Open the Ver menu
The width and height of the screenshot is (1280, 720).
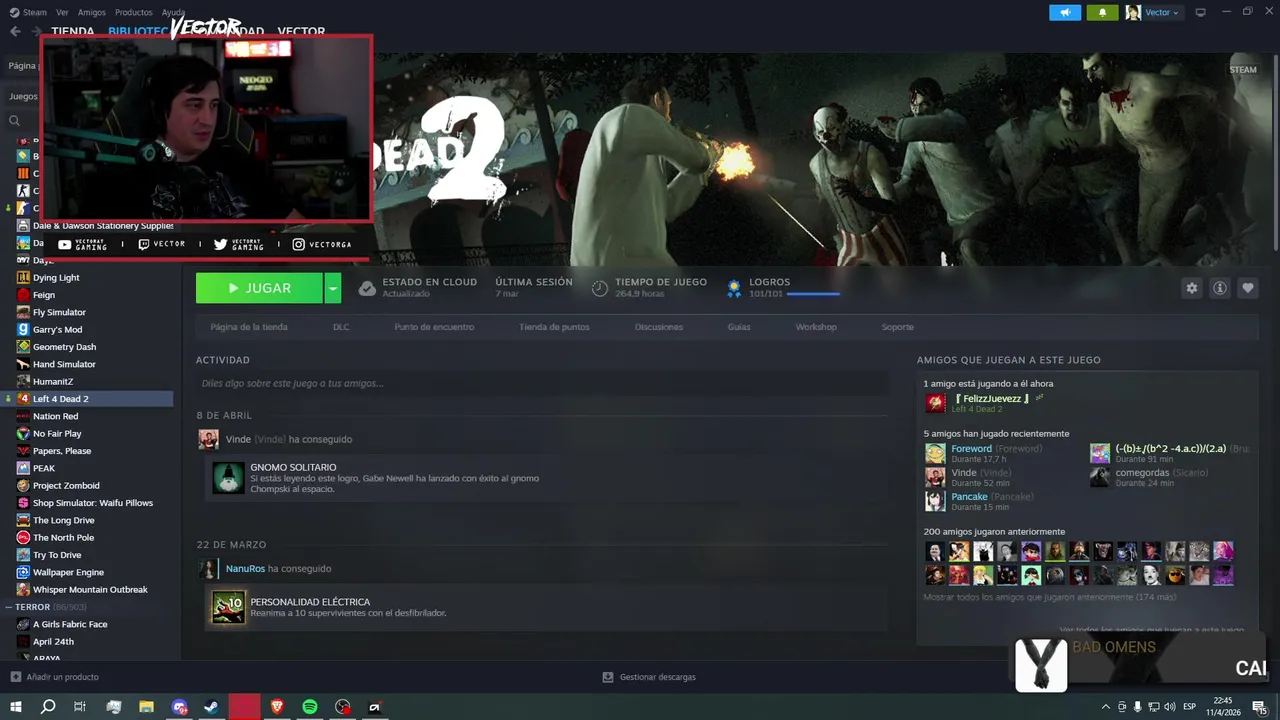pyautogui.click(x=62, y=12)
